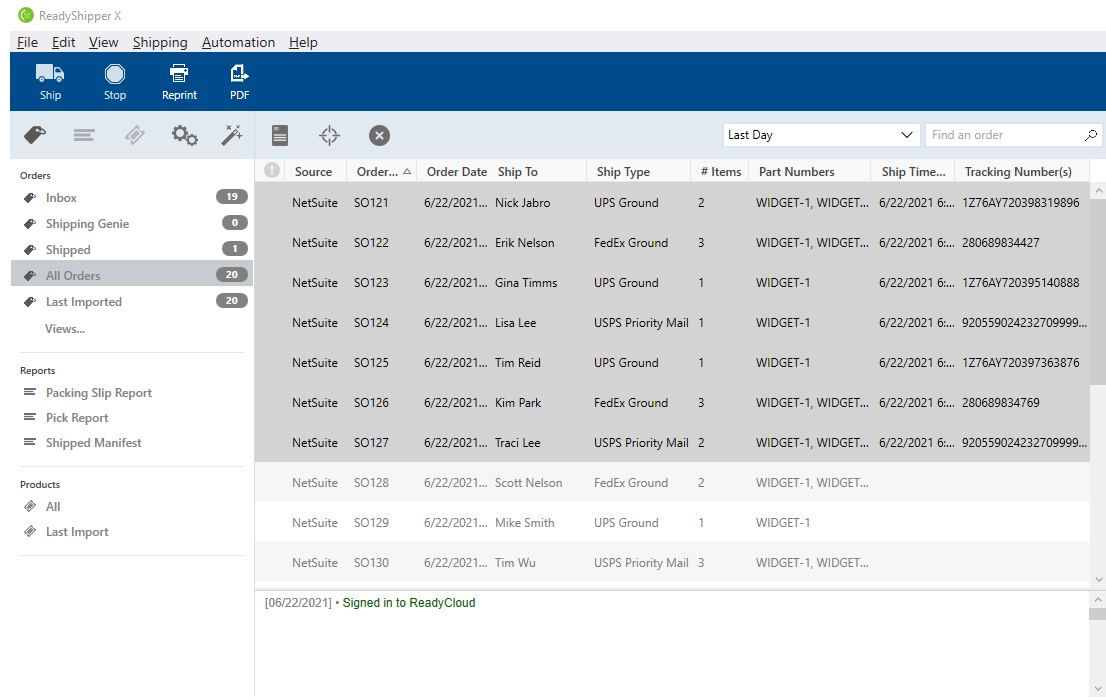The height and width of the screenshot is (700, 1106).
Task: Click the Reprint printer icon
Action: [179, 73]
